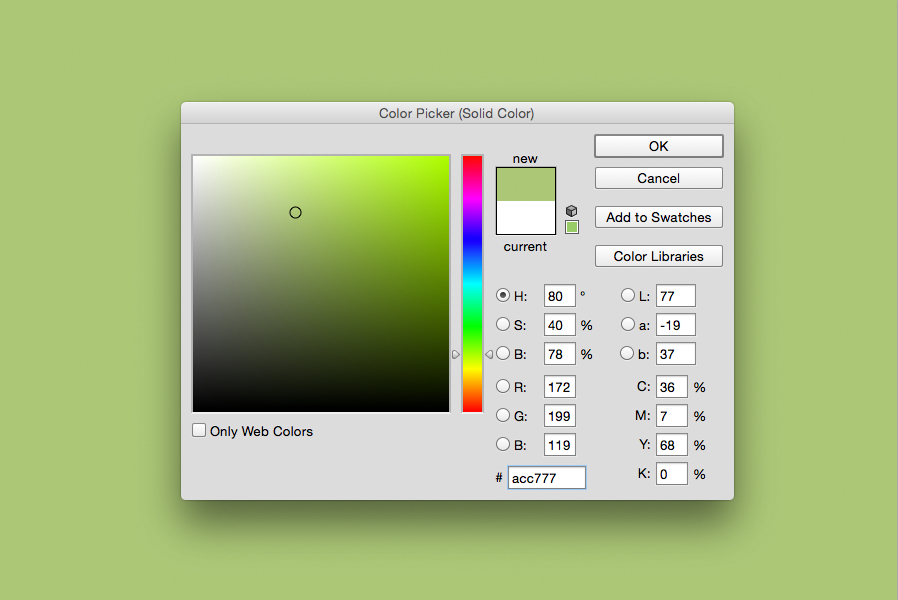Click the out-of-gamut warning cube icon
Viewport: 898px width, 600px height.
(571, 211)
